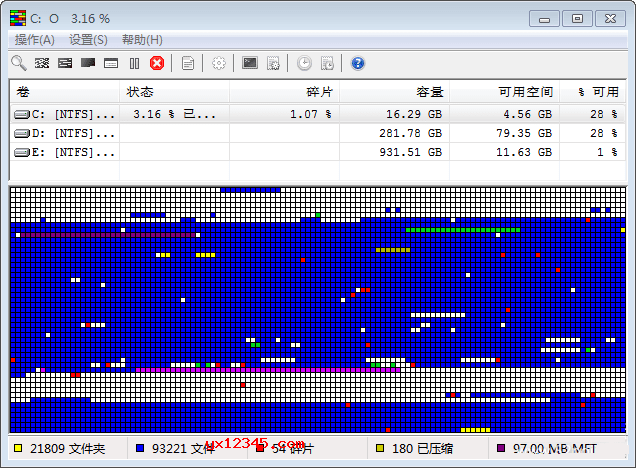Click the 11.63 GB free space cell

[x=504, y=152]
